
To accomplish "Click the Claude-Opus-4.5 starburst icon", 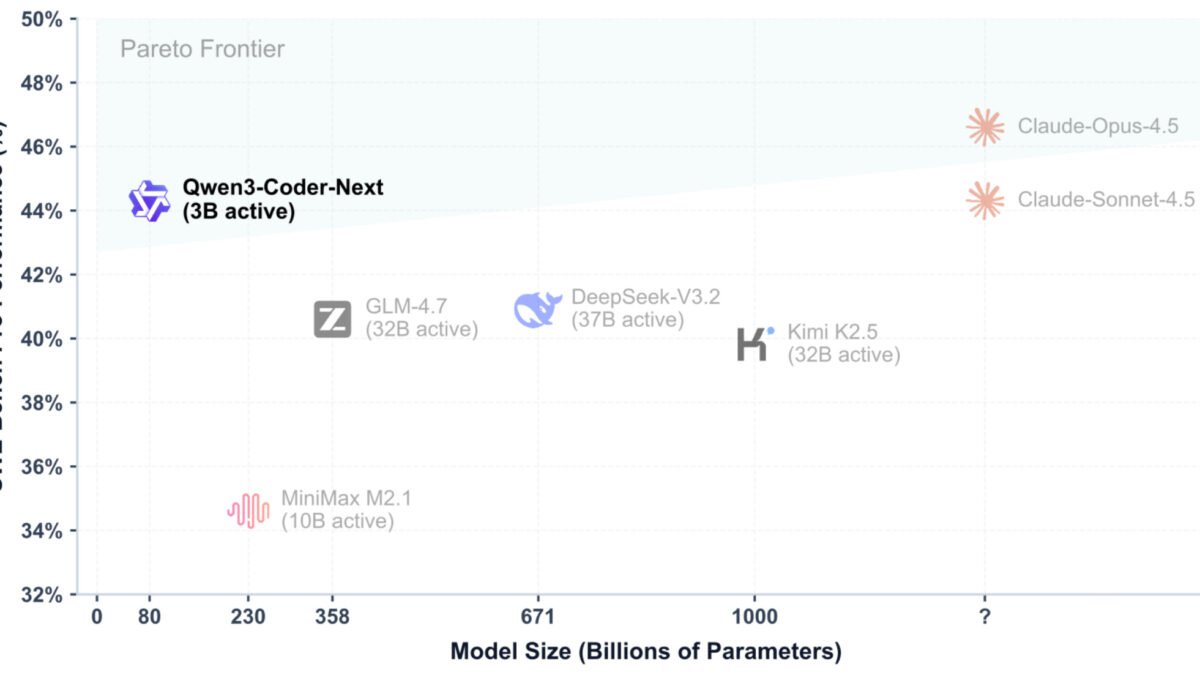I will tap(985, 127).
